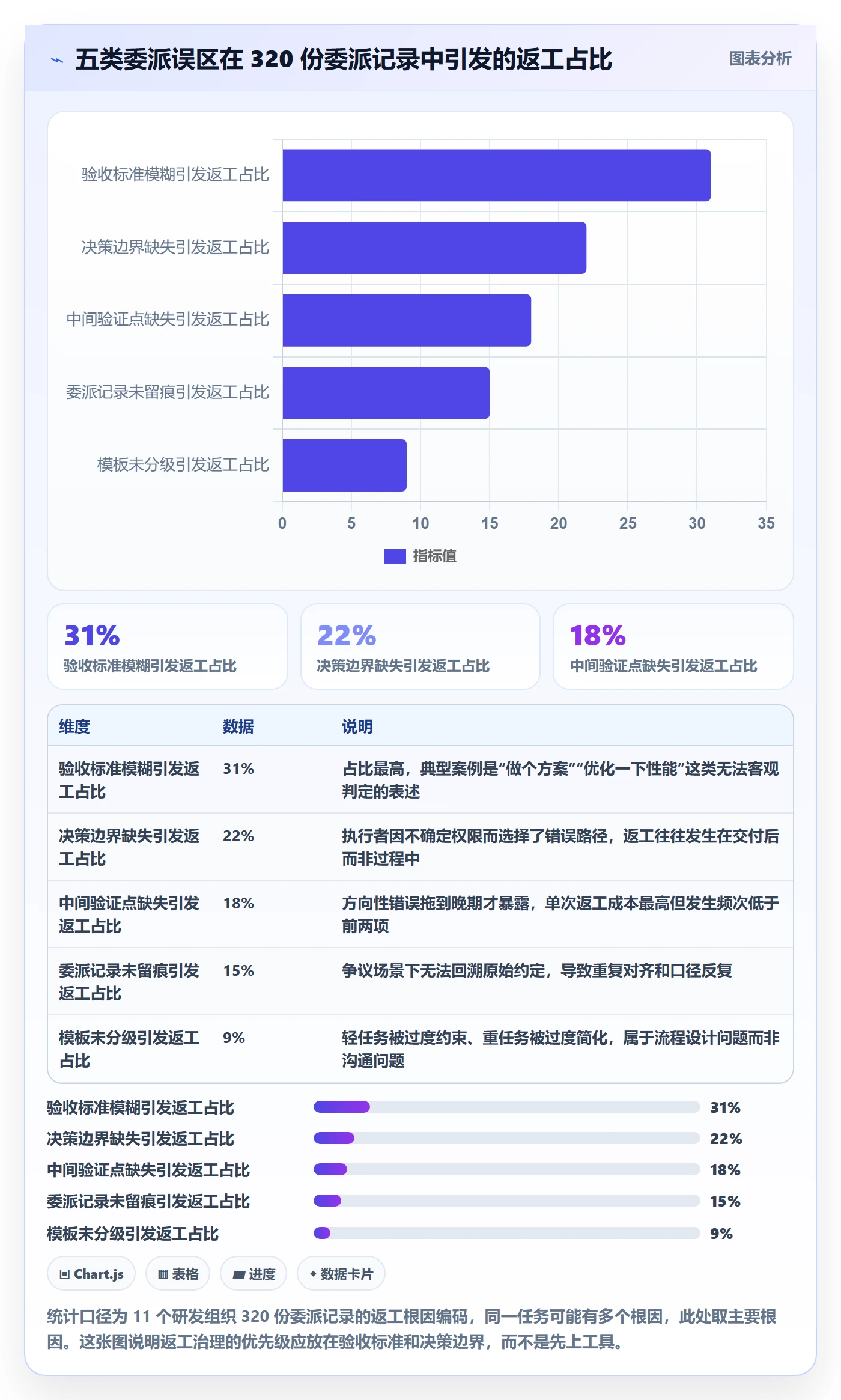Click the grid icon in 表格 tag
Image resolution: width=841 pixels, height=1400 pixels.
(x=163, y=1274)
